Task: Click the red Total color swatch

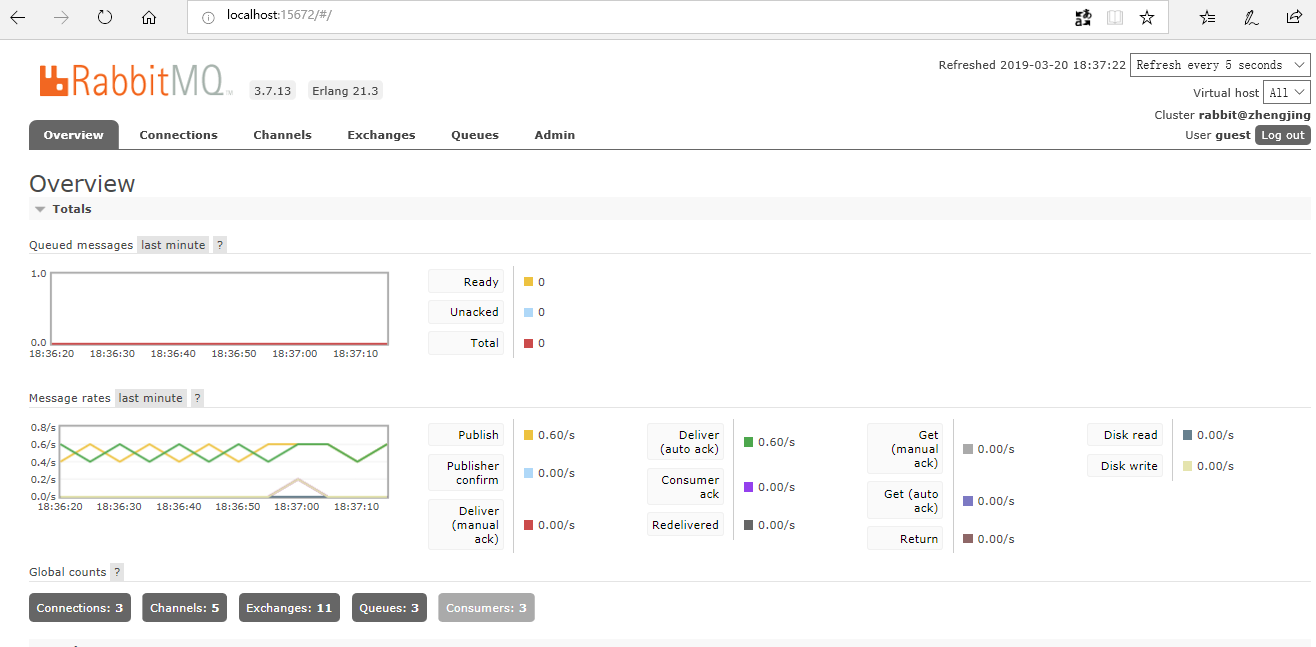Action: 529,343
